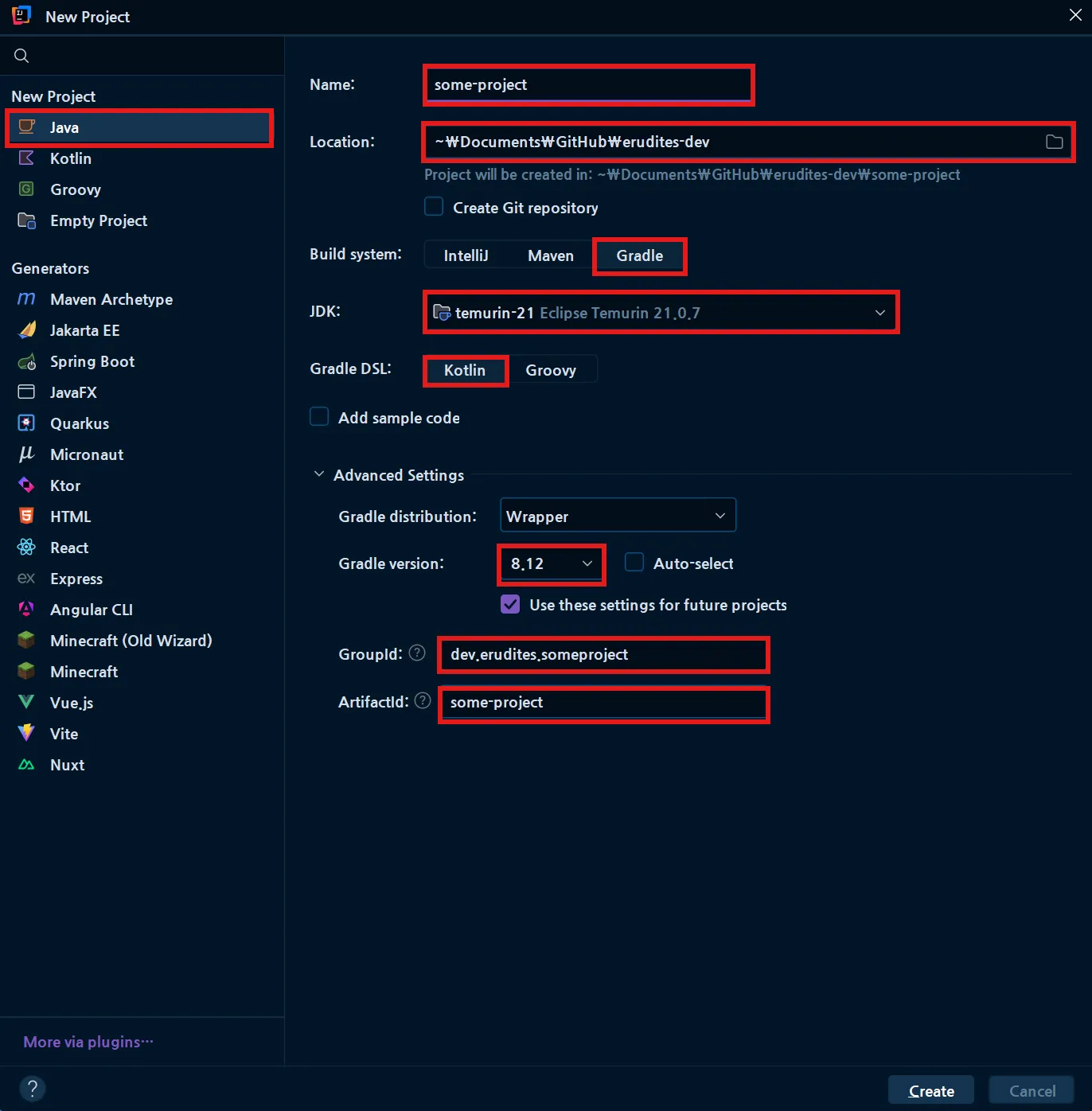The height and width of the screenshot is (1111, 1092).
Task: Collapse the Advanced Settings section
Action: click(x=319, y=474)
